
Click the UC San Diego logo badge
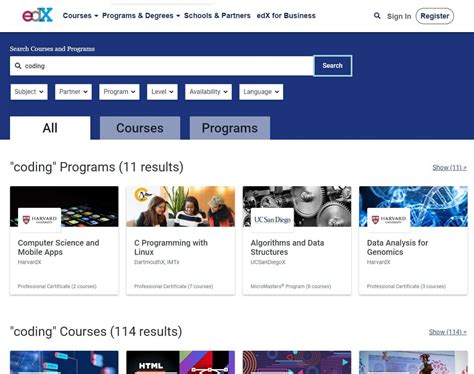click(x=272, y=219)
